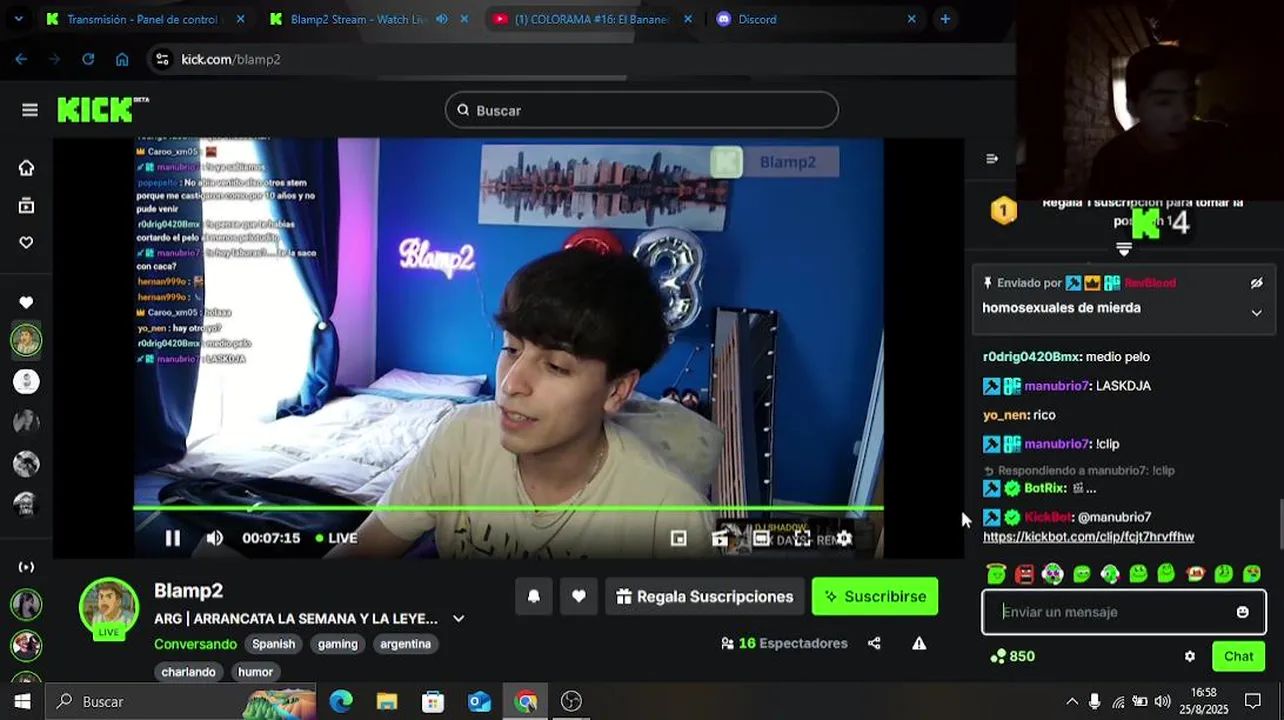Open OBS Studio from taskbar
Viewport: 1284px width, 720px height.
tap(571, 701)
